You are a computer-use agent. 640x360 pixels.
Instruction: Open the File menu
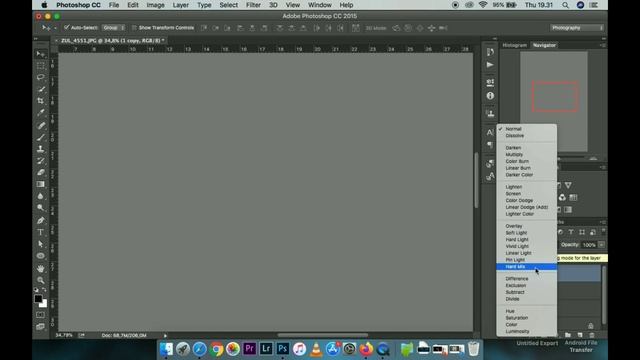pos(114,5)
